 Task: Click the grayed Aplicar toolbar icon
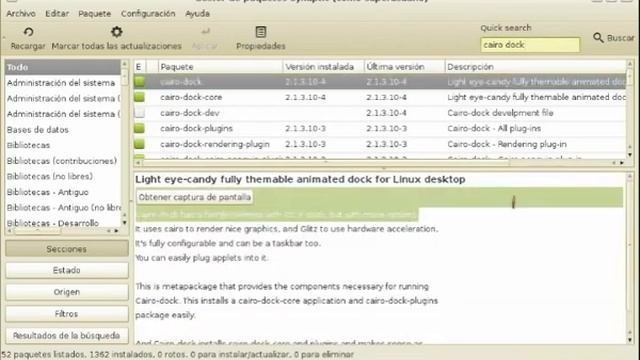[205, 32]
